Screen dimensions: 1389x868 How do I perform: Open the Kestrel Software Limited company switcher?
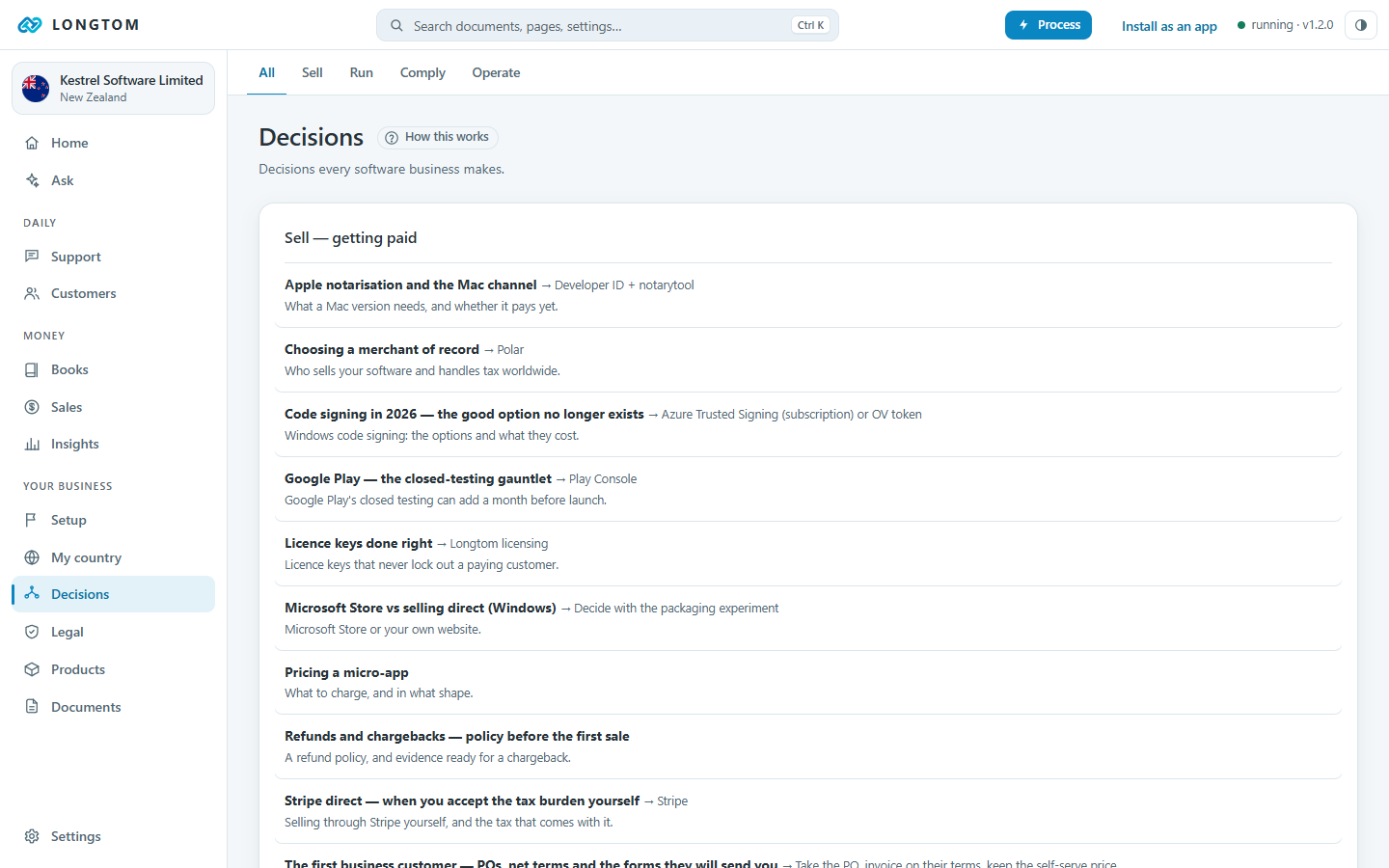click(x=113, y=89)
